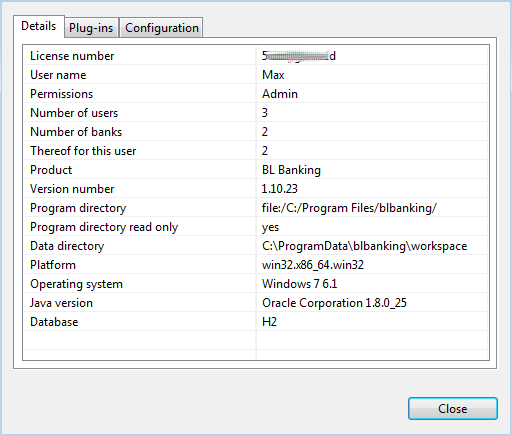The width and height of the screenshot is (512, 436).
Task: Select the H2 database value
Action: 269,322
